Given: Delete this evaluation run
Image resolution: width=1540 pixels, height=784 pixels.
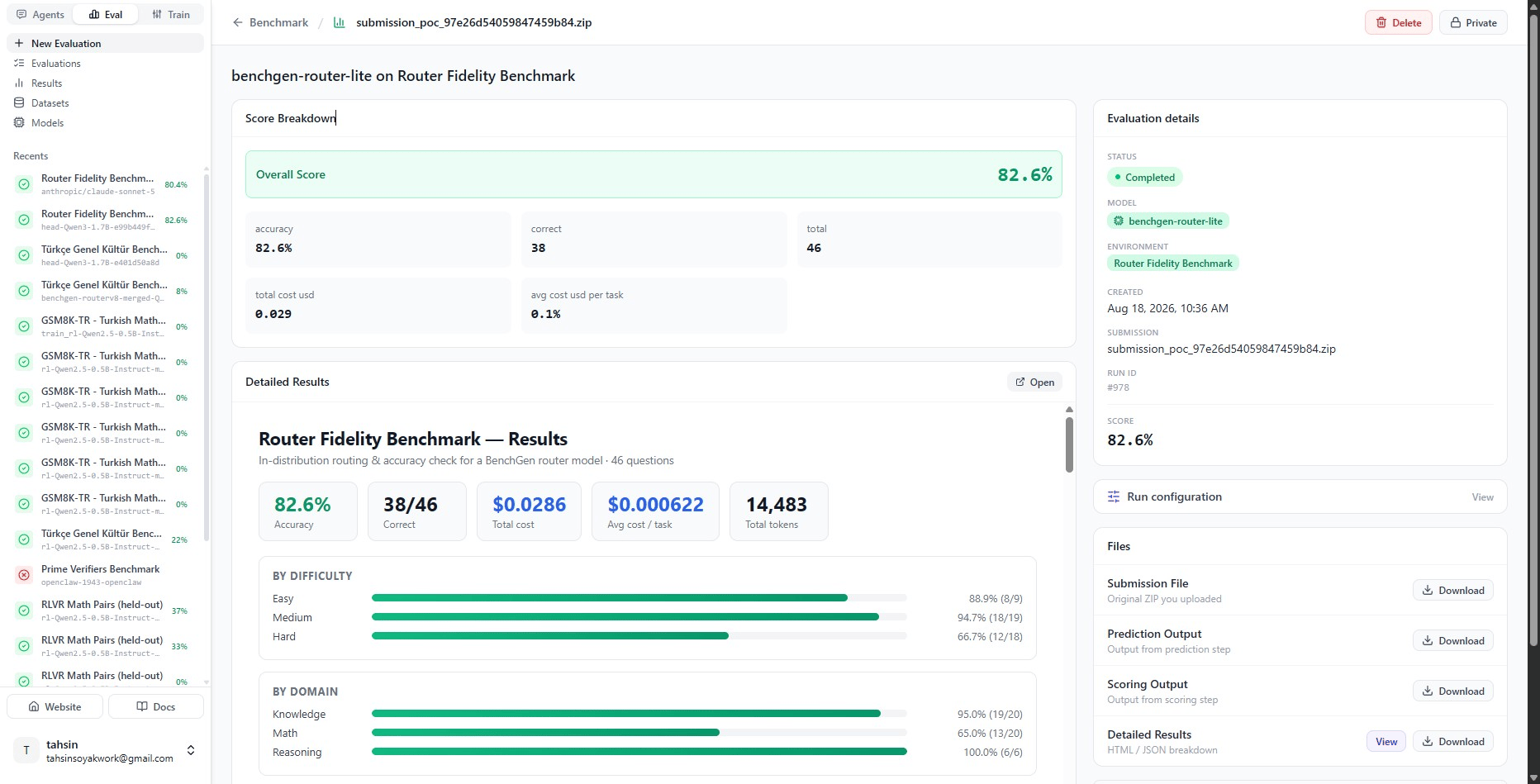Looking at the screenshot, I should [1399, 22].
